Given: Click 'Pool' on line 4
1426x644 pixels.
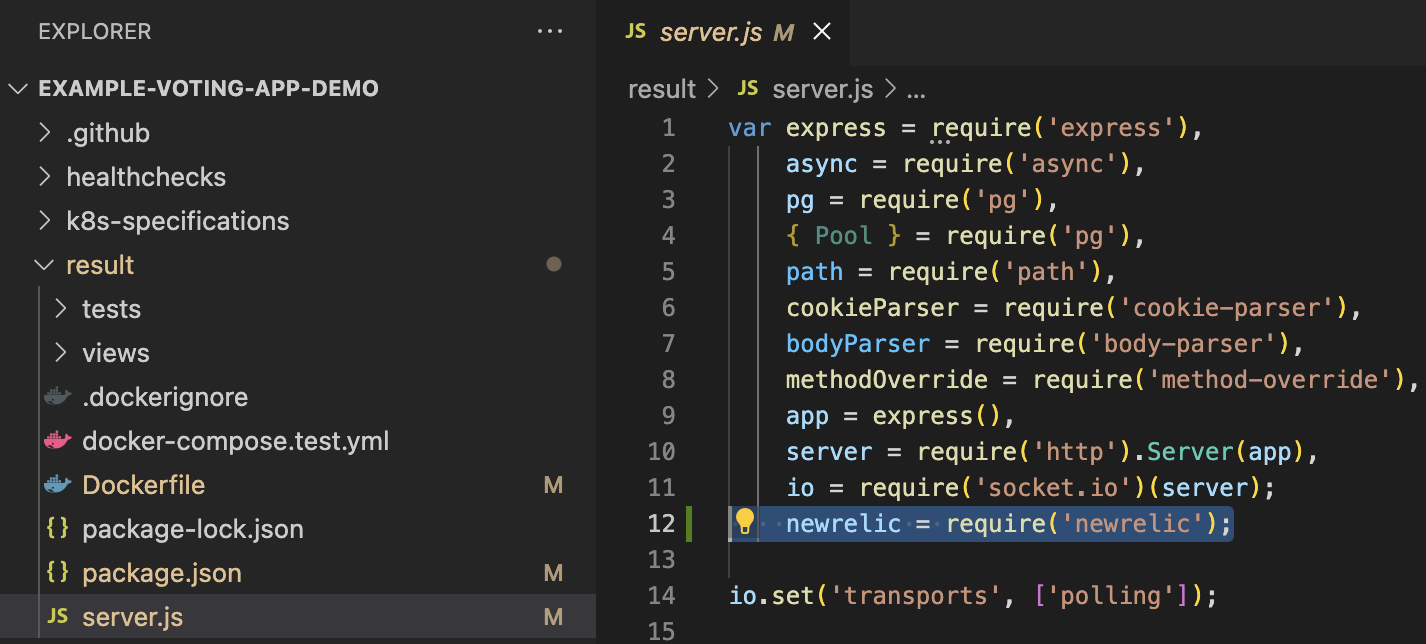Looking at the screenshot, I should click(844, 236).
